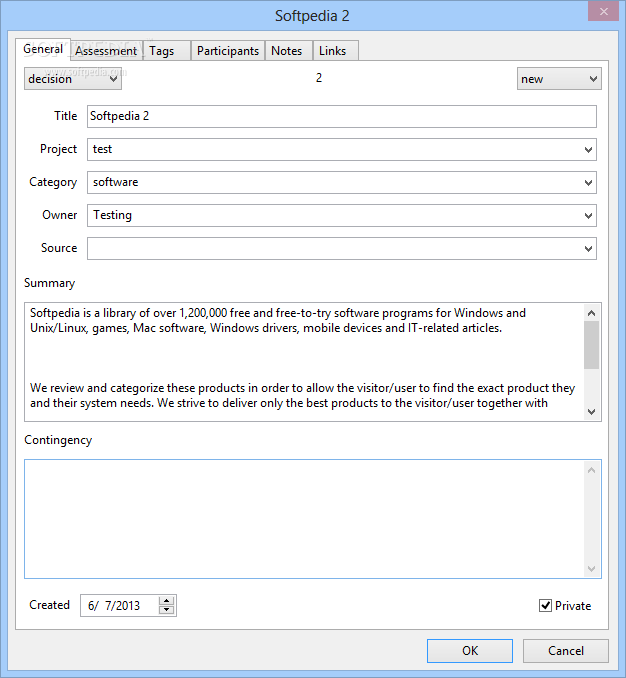
Task: Expand the Project dropdown arrow
Action: (x=588, y=150)
